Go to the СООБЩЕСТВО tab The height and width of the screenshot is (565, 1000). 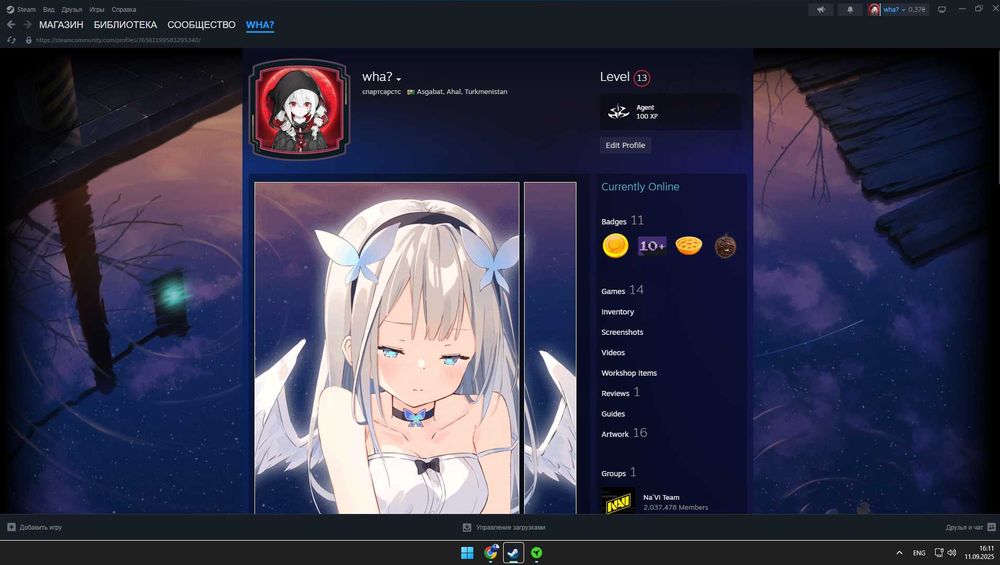coord(202,25)
